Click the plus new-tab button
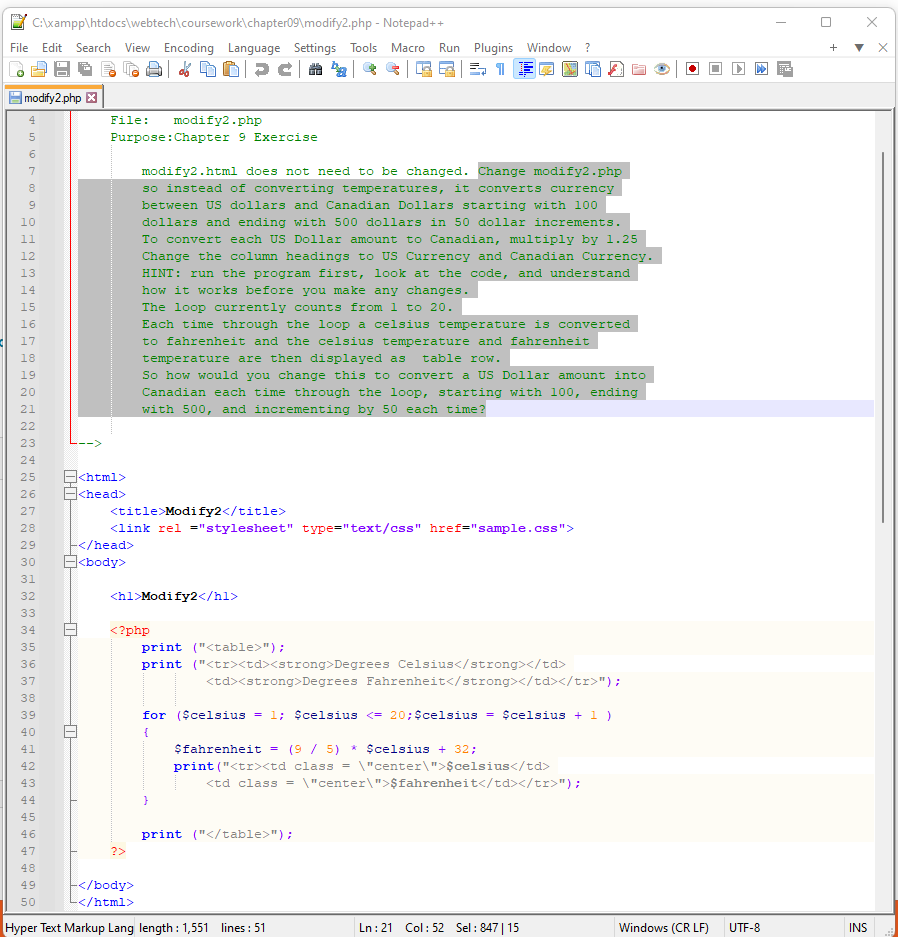 (x=833, y=48)
